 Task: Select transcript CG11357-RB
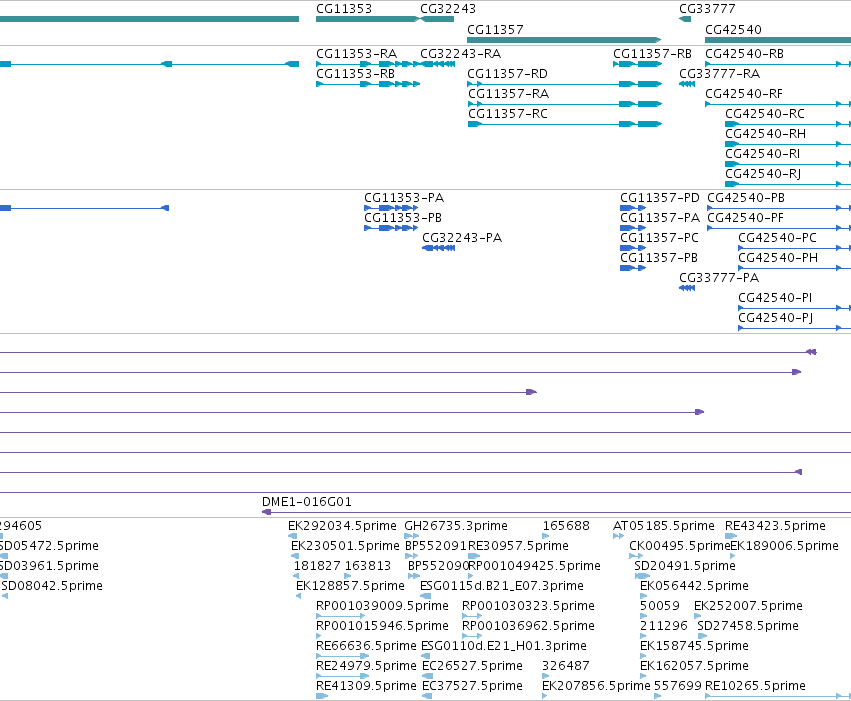652,54
